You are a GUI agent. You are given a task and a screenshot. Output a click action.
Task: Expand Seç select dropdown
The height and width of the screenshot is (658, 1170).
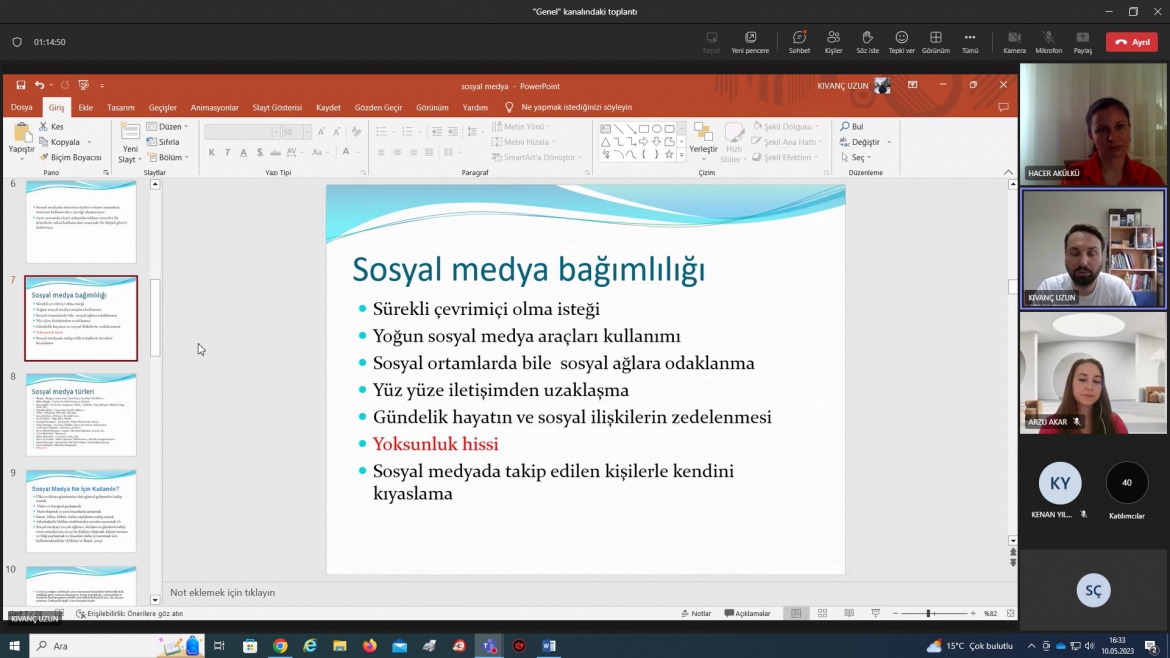click(x=869, y=157)
